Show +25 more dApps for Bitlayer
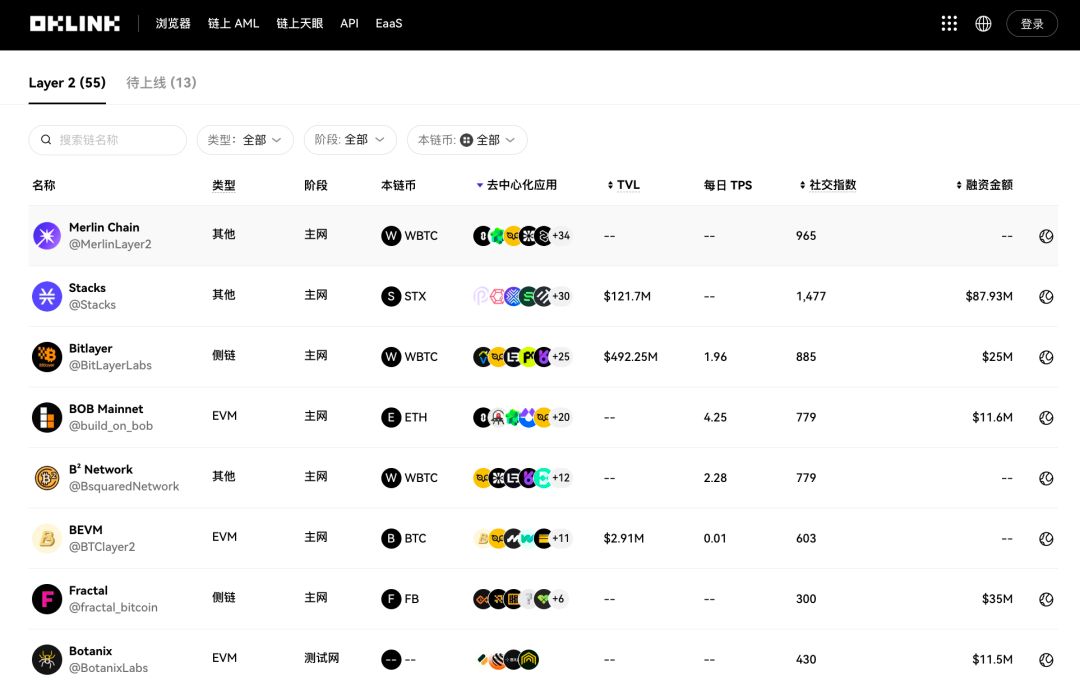This screenshot has width=1080, height=686. [561, 357]
